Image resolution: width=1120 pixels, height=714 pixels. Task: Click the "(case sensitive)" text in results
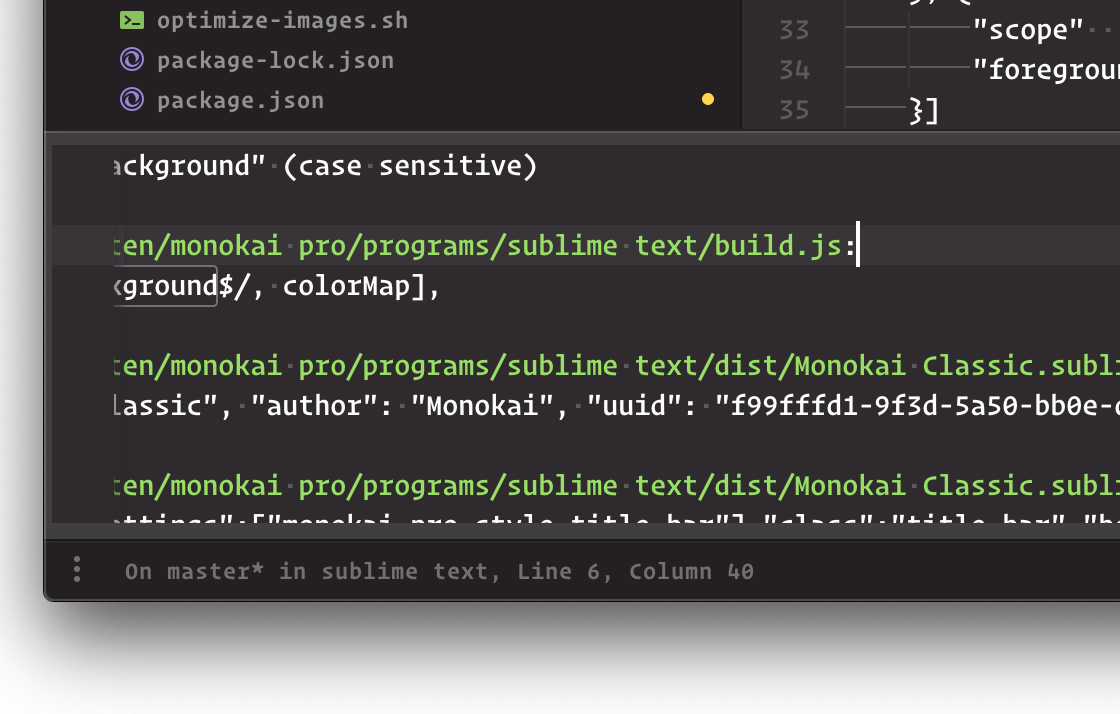[x=410, y=166]
